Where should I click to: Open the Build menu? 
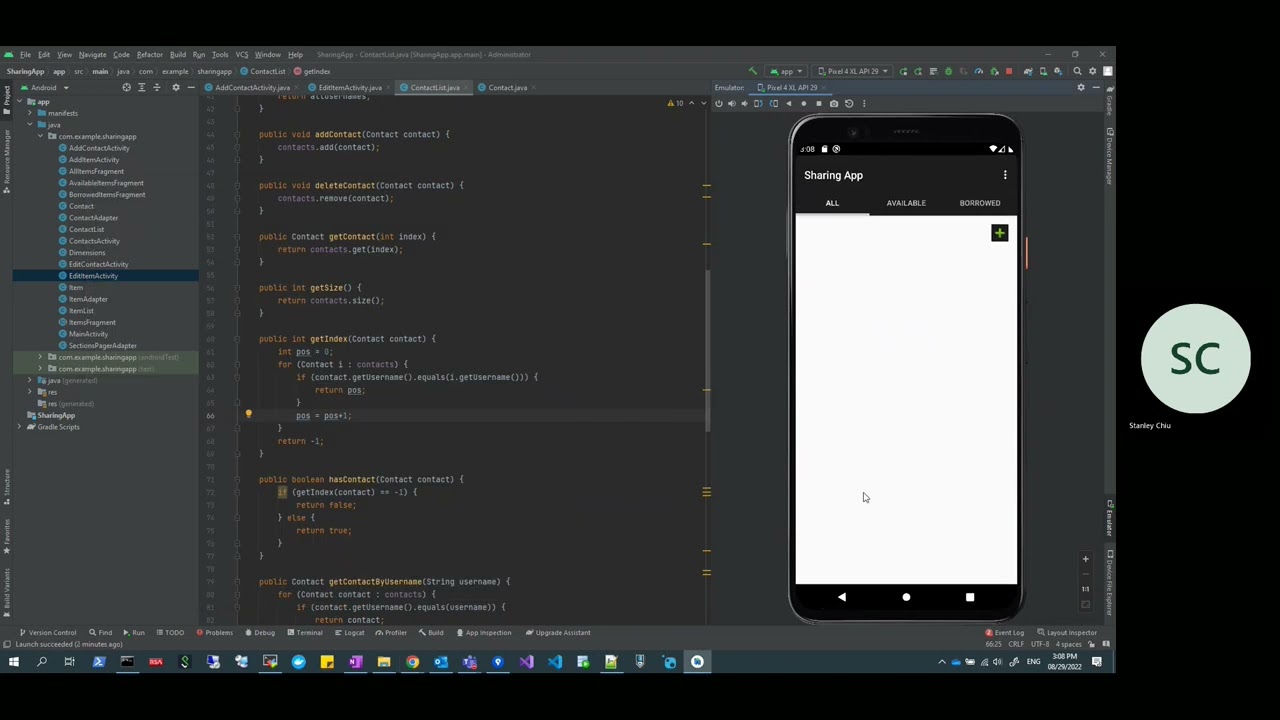177,55
